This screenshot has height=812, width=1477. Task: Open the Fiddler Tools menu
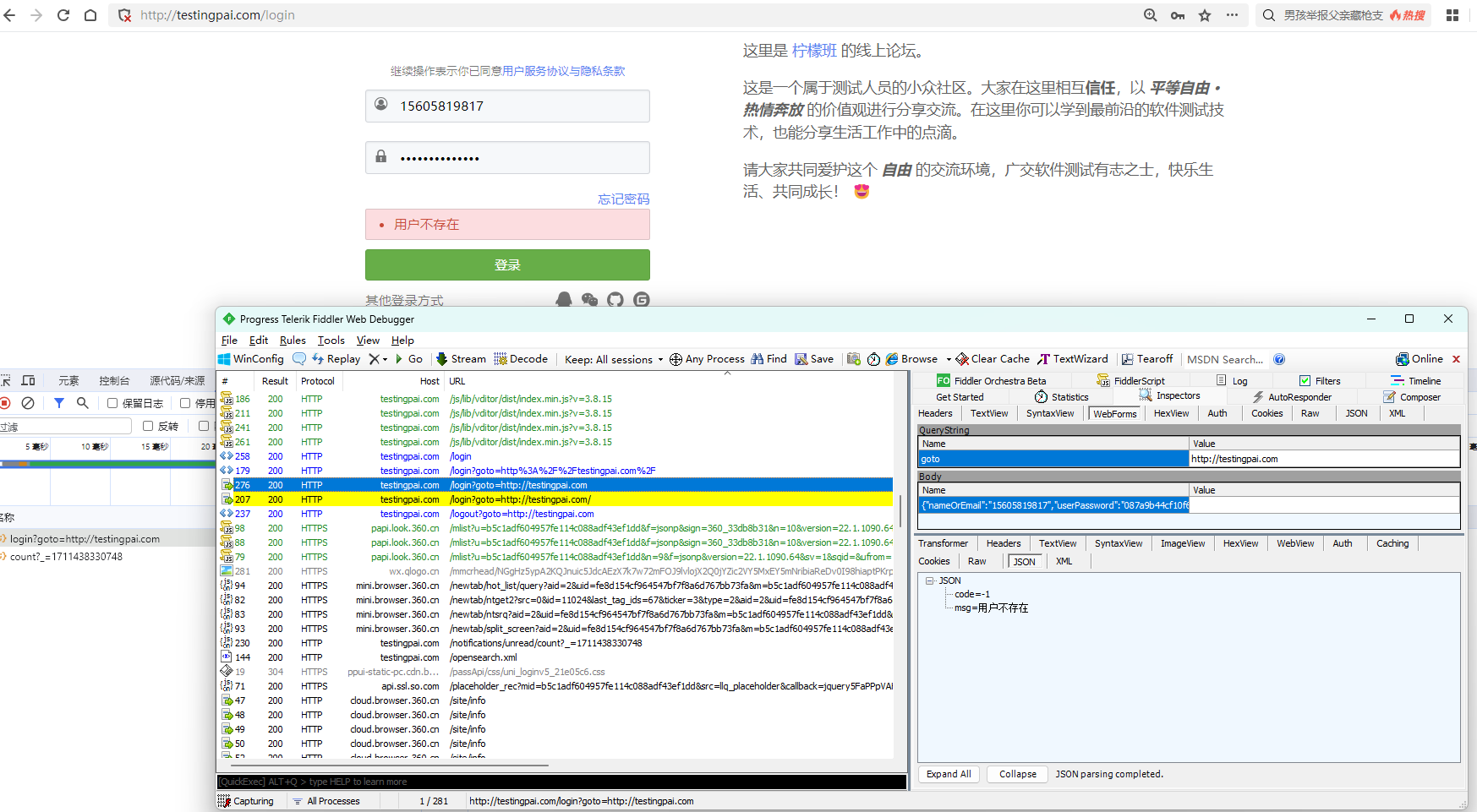[x=331, y=341]
